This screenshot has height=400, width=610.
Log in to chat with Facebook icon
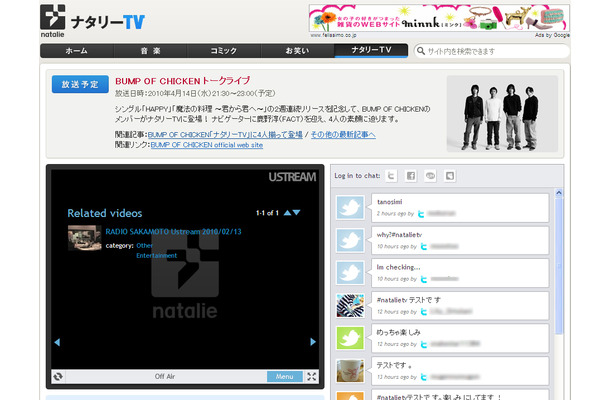[x=411, y=176]
